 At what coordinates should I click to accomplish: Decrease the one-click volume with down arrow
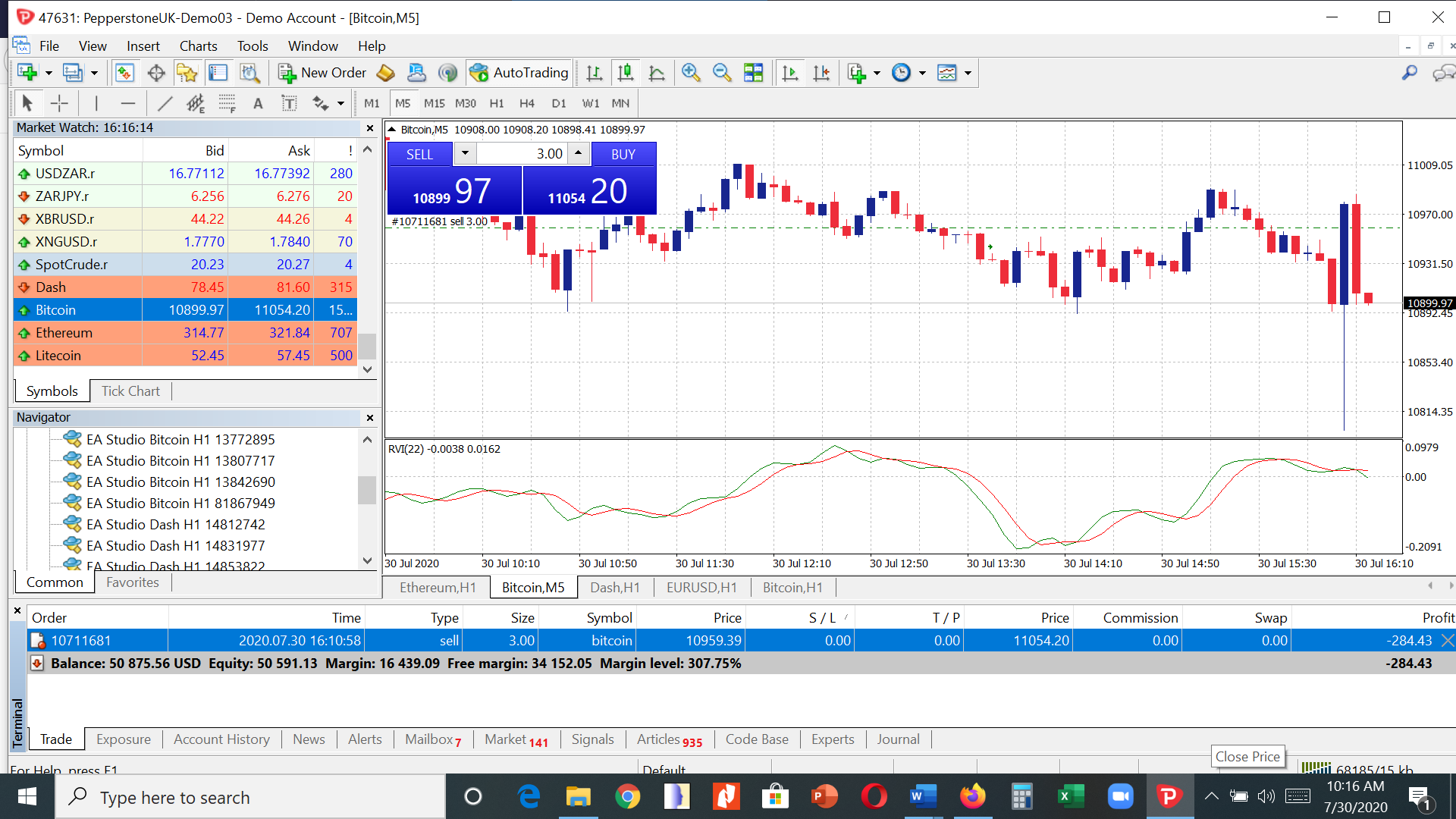[465, 154]
